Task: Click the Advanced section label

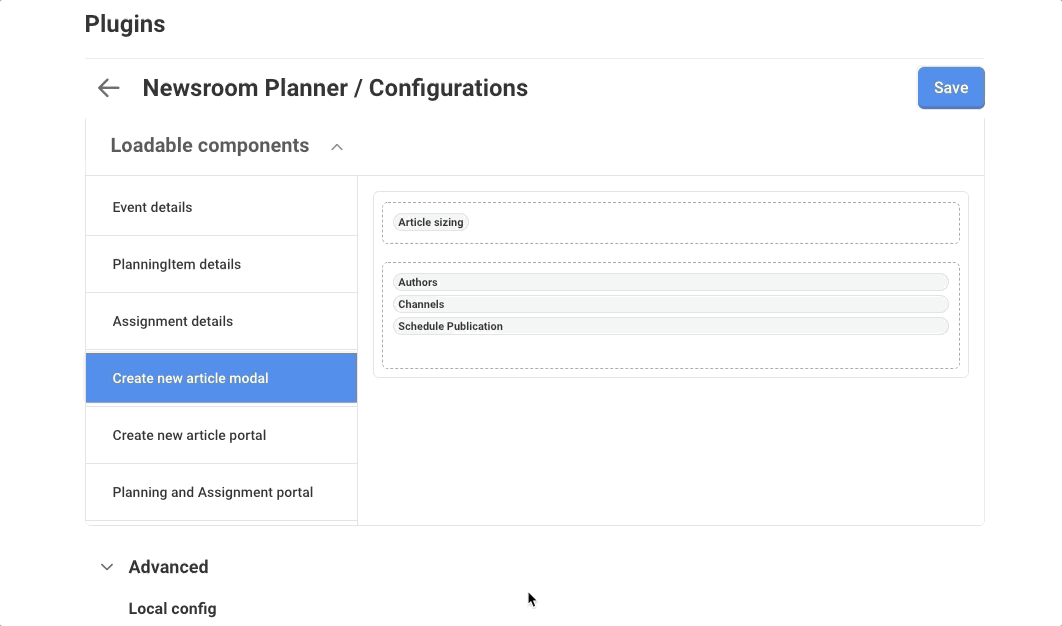Action: pyautogui.click(x=168, y=567)
